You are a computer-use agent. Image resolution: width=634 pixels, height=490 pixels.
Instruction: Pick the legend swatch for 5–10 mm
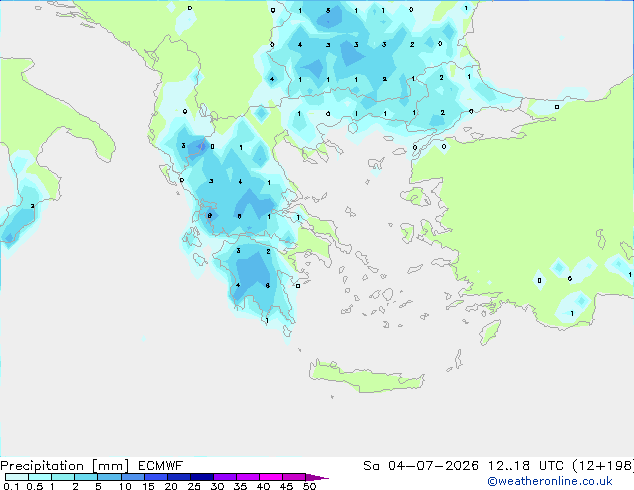point(109,477)
